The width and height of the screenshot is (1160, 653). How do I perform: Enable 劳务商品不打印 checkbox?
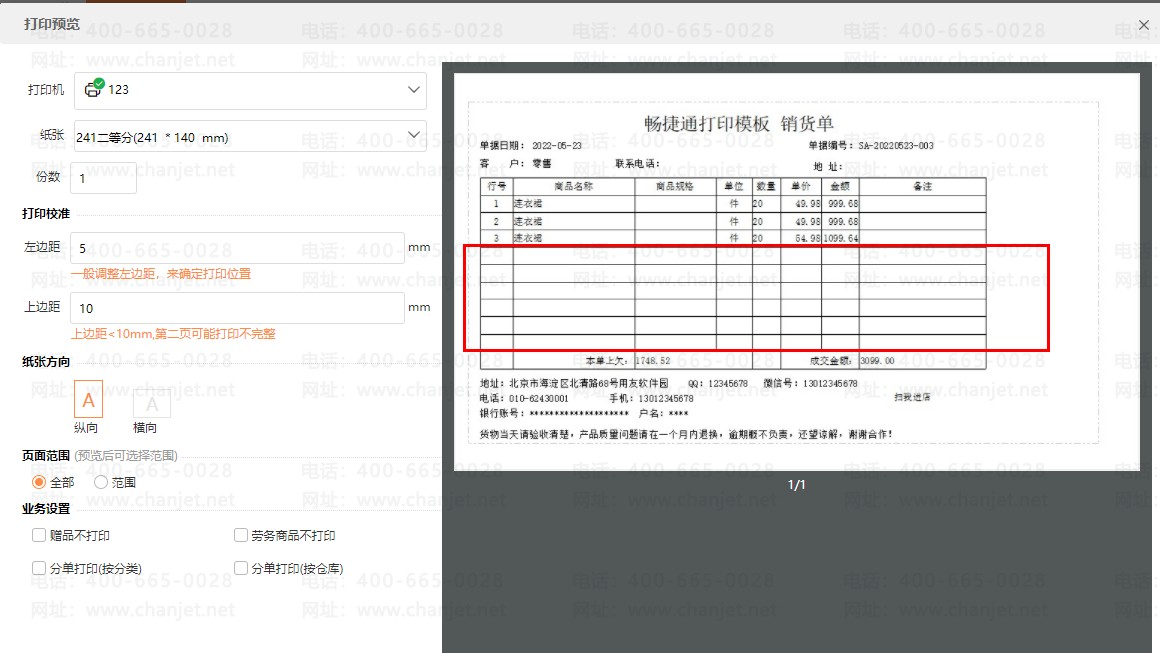(240, 535)
